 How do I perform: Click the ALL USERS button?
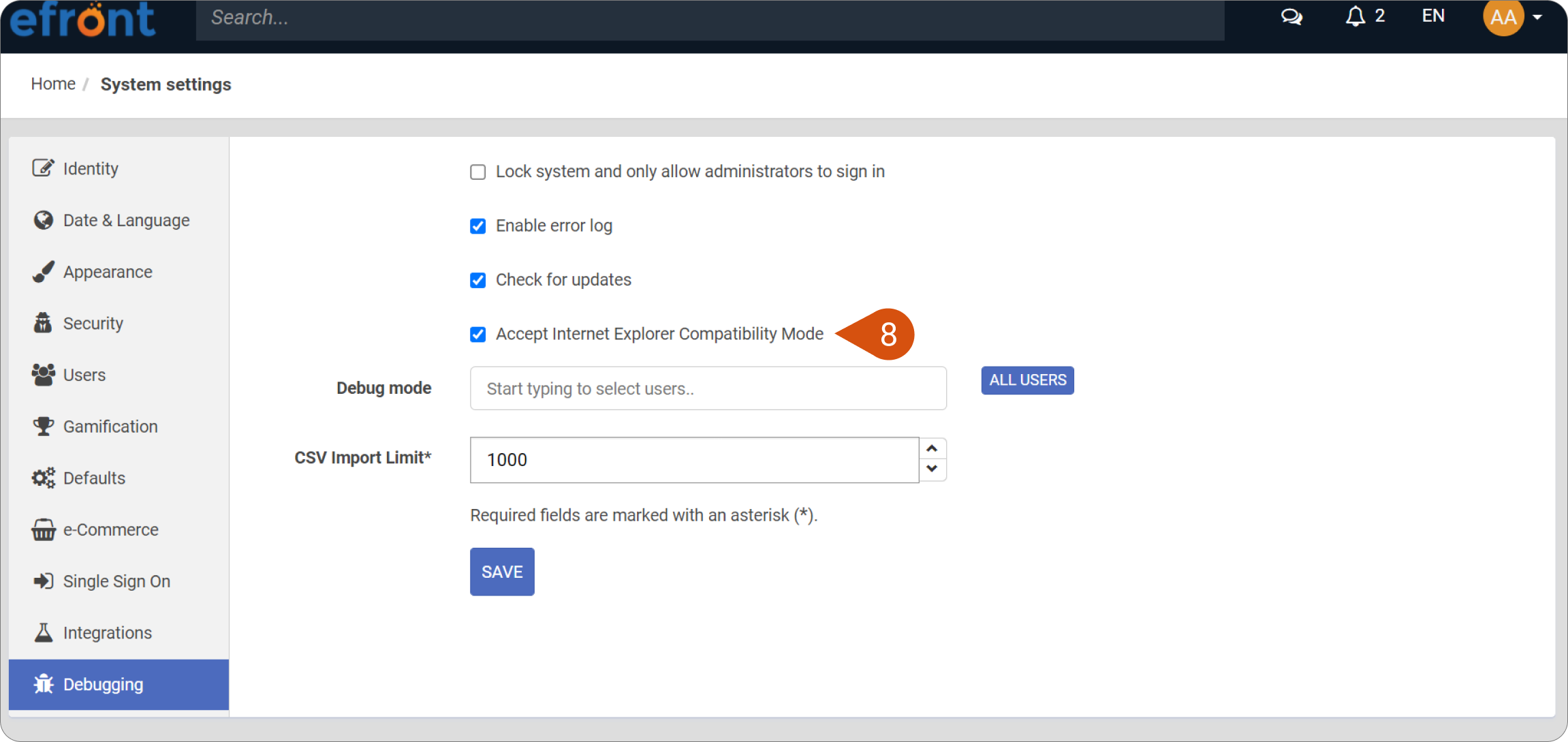pos(1027,380)
